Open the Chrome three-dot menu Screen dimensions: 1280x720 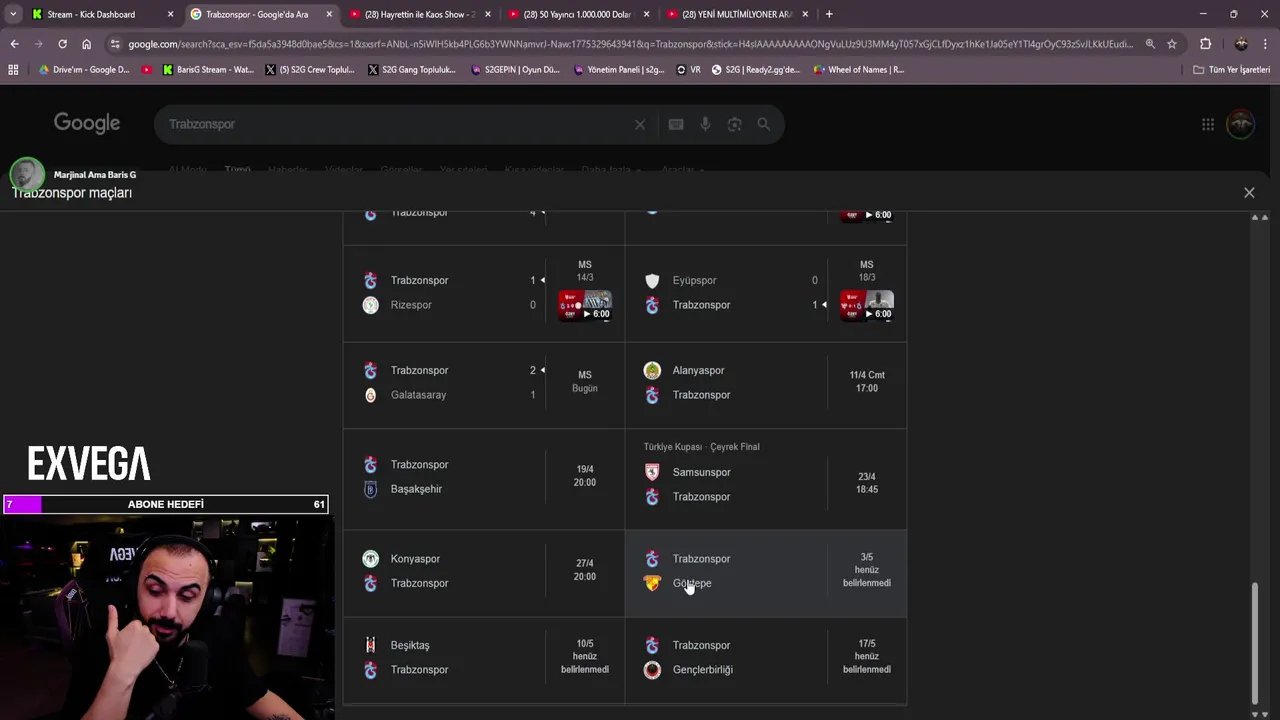(1265, 44)
